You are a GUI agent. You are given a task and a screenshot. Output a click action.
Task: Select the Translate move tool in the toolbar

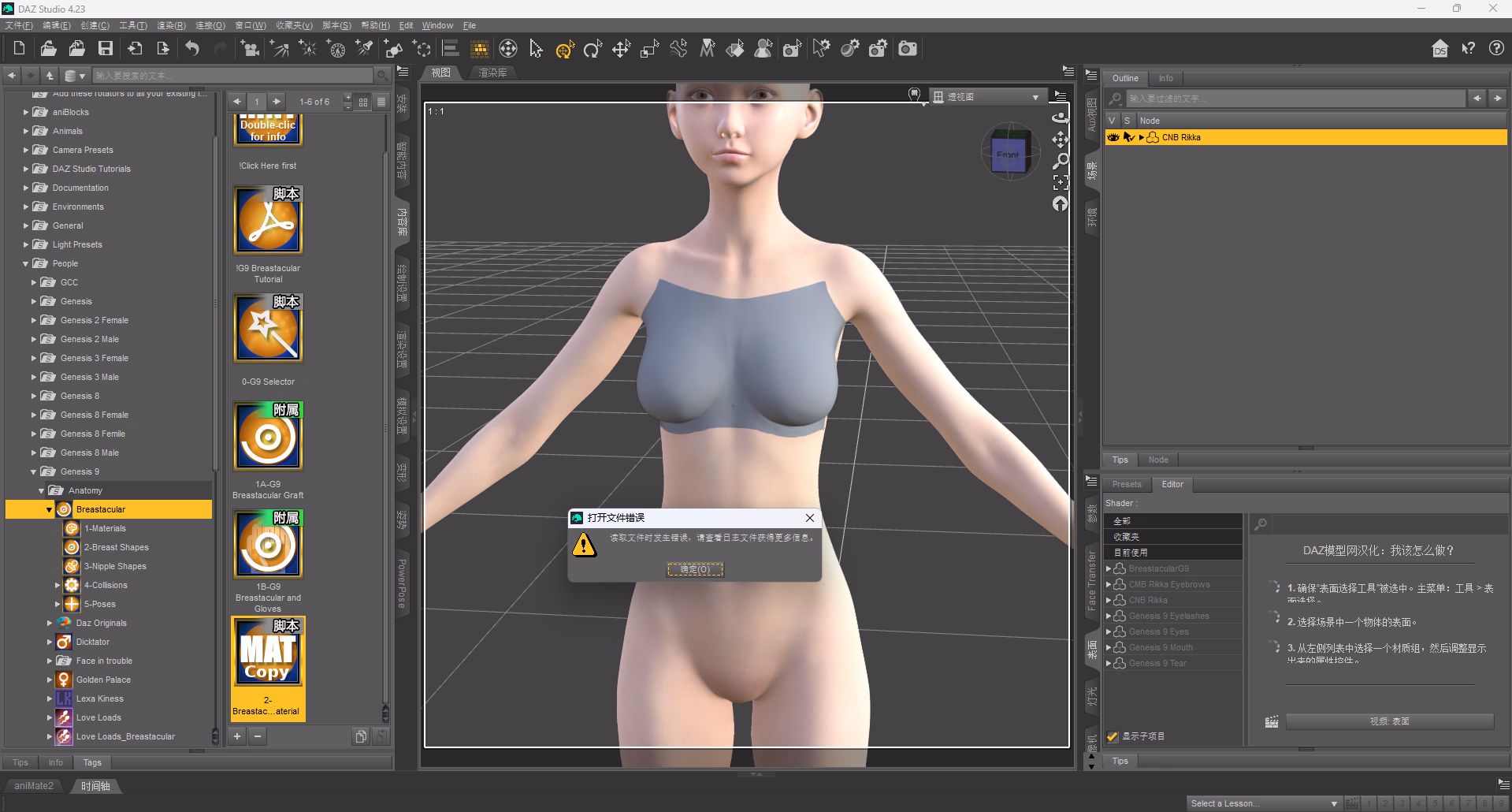pos(622,49)
